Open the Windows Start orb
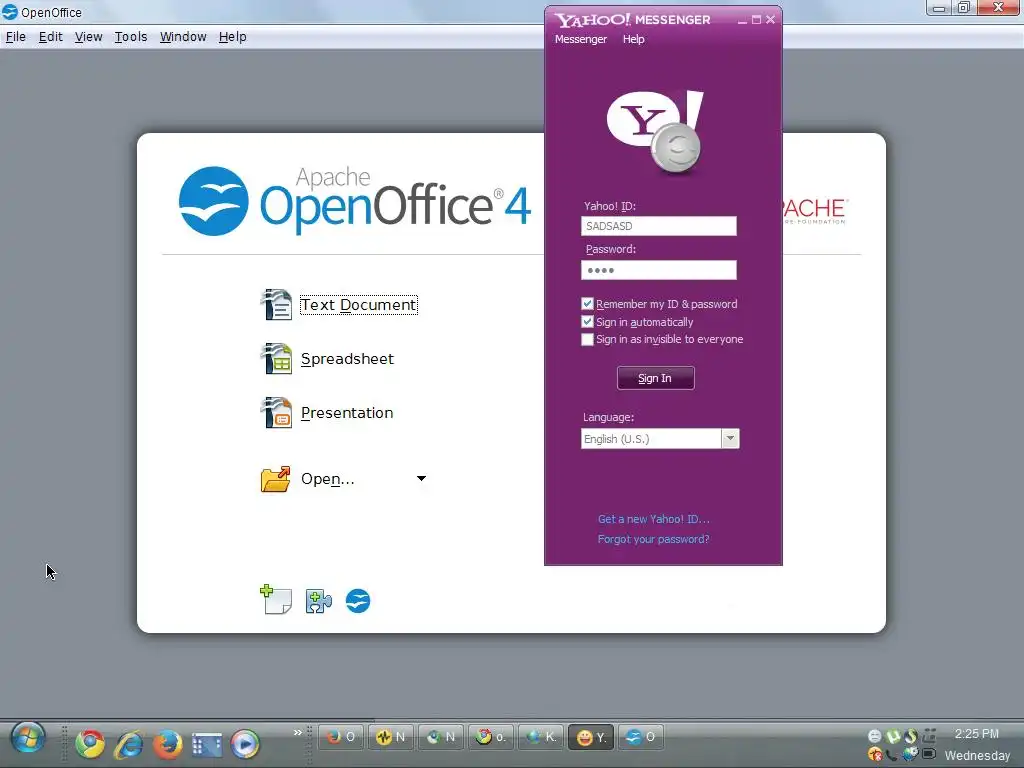The height and width of the screenshot is (768, 1024). (x=28, y=739)
